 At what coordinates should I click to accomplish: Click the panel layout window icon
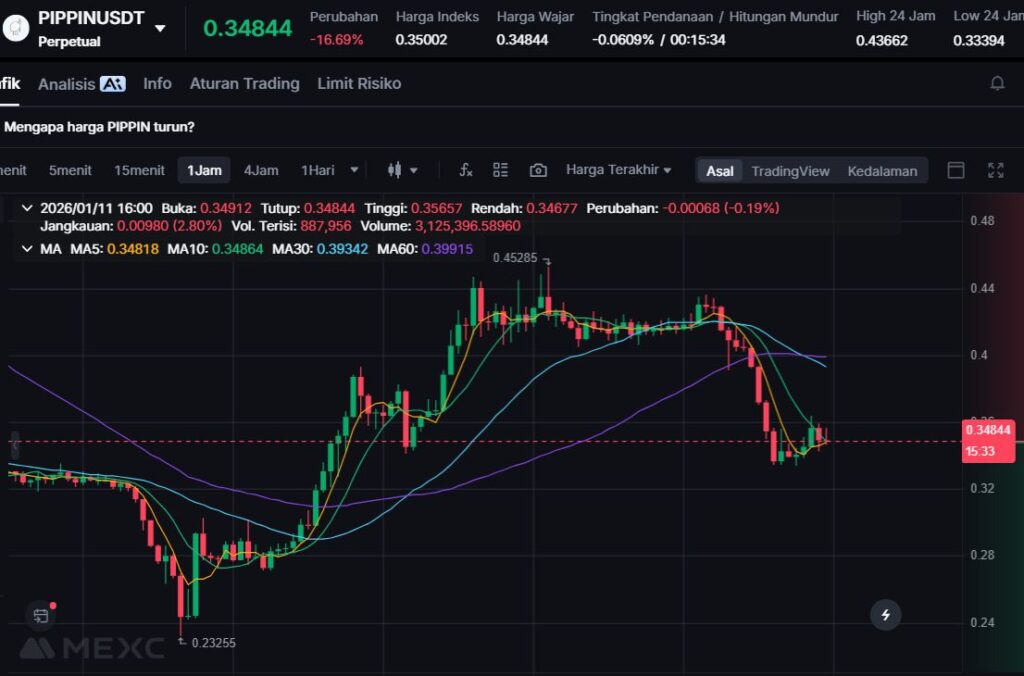click(956, 170)
